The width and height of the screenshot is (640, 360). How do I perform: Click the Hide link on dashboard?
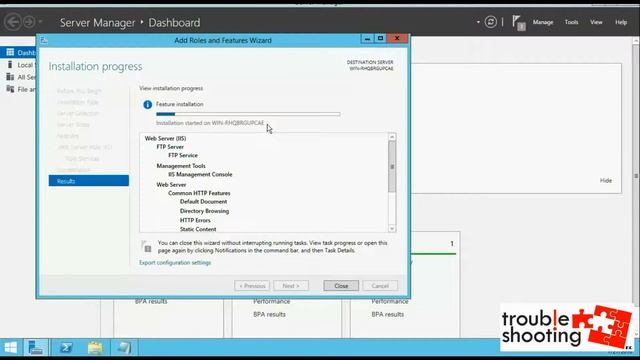(x=606, y=180)
